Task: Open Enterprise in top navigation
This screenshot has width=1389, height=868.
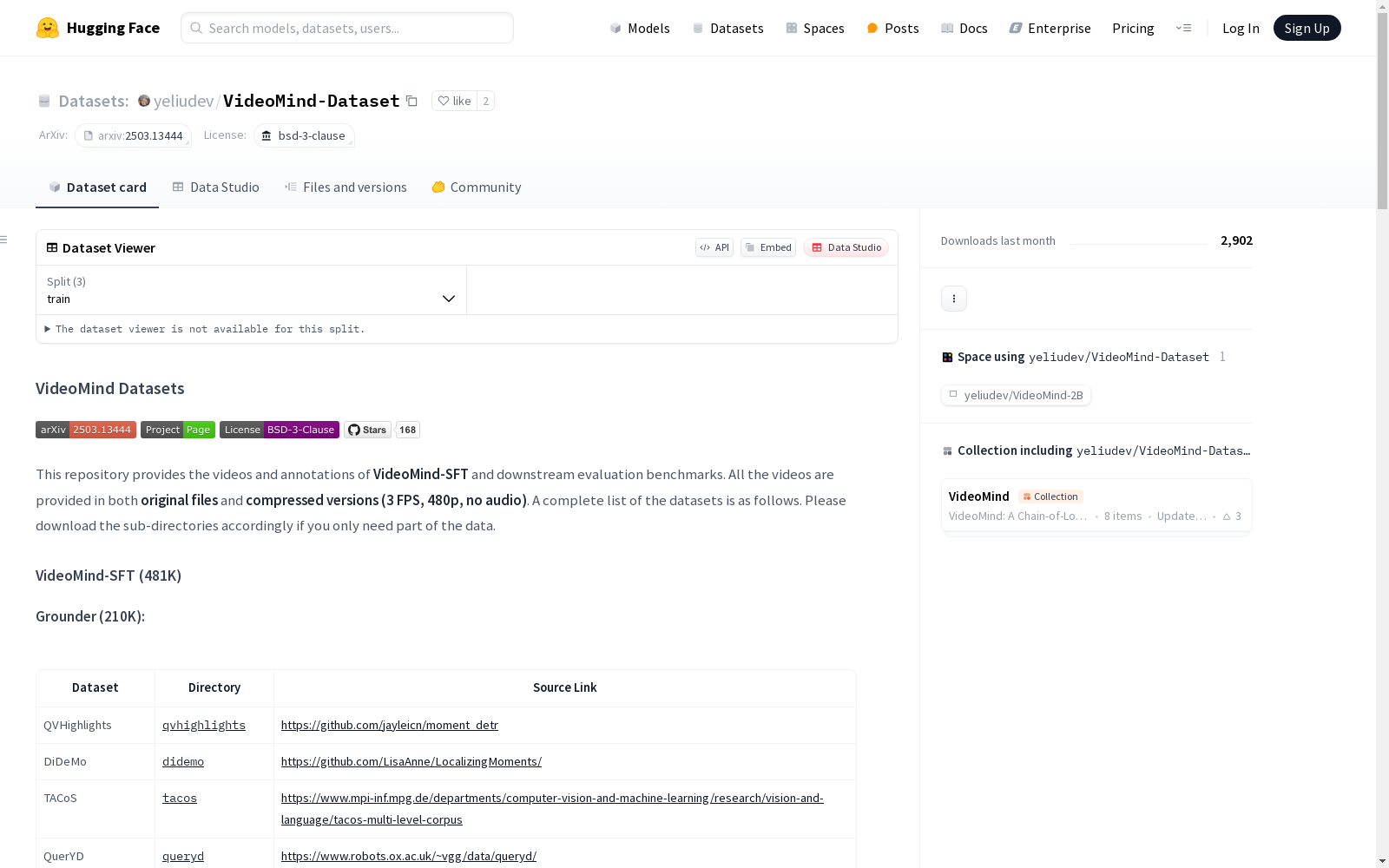Action: point(1050,29)
